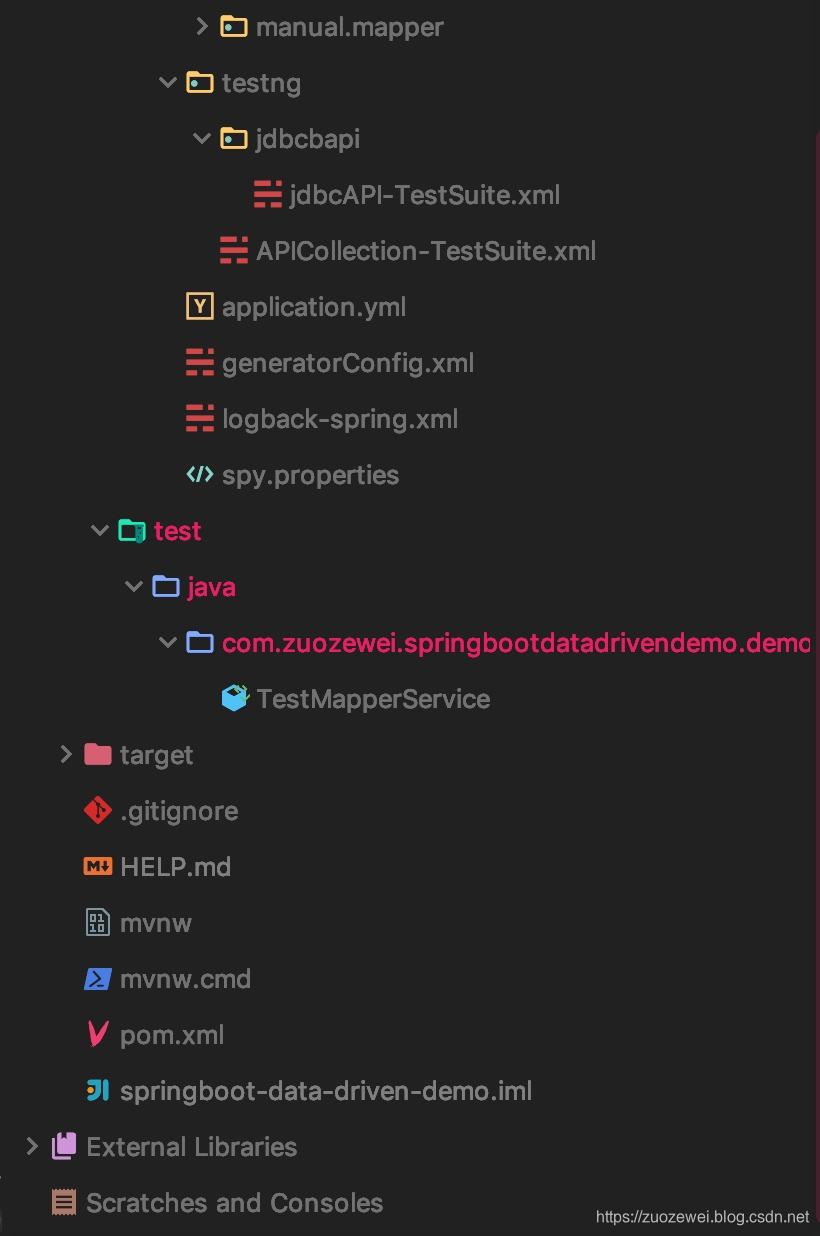820x1236 pixels.
Task: Select mvnw.cmd file name
Action: click(185, 979)
